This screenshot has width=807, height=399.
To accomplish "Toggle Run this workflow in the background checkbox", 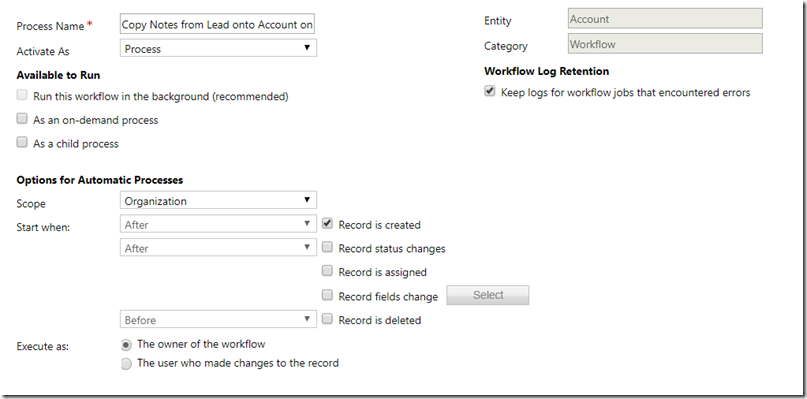I will [x=22, y=95].
